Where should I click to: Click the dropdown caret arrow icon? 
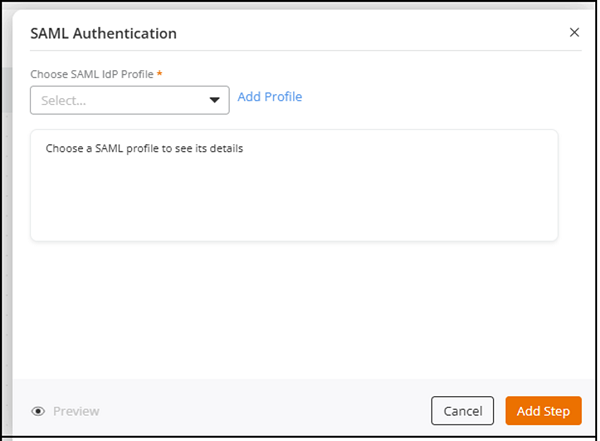(x=214, y=100)
